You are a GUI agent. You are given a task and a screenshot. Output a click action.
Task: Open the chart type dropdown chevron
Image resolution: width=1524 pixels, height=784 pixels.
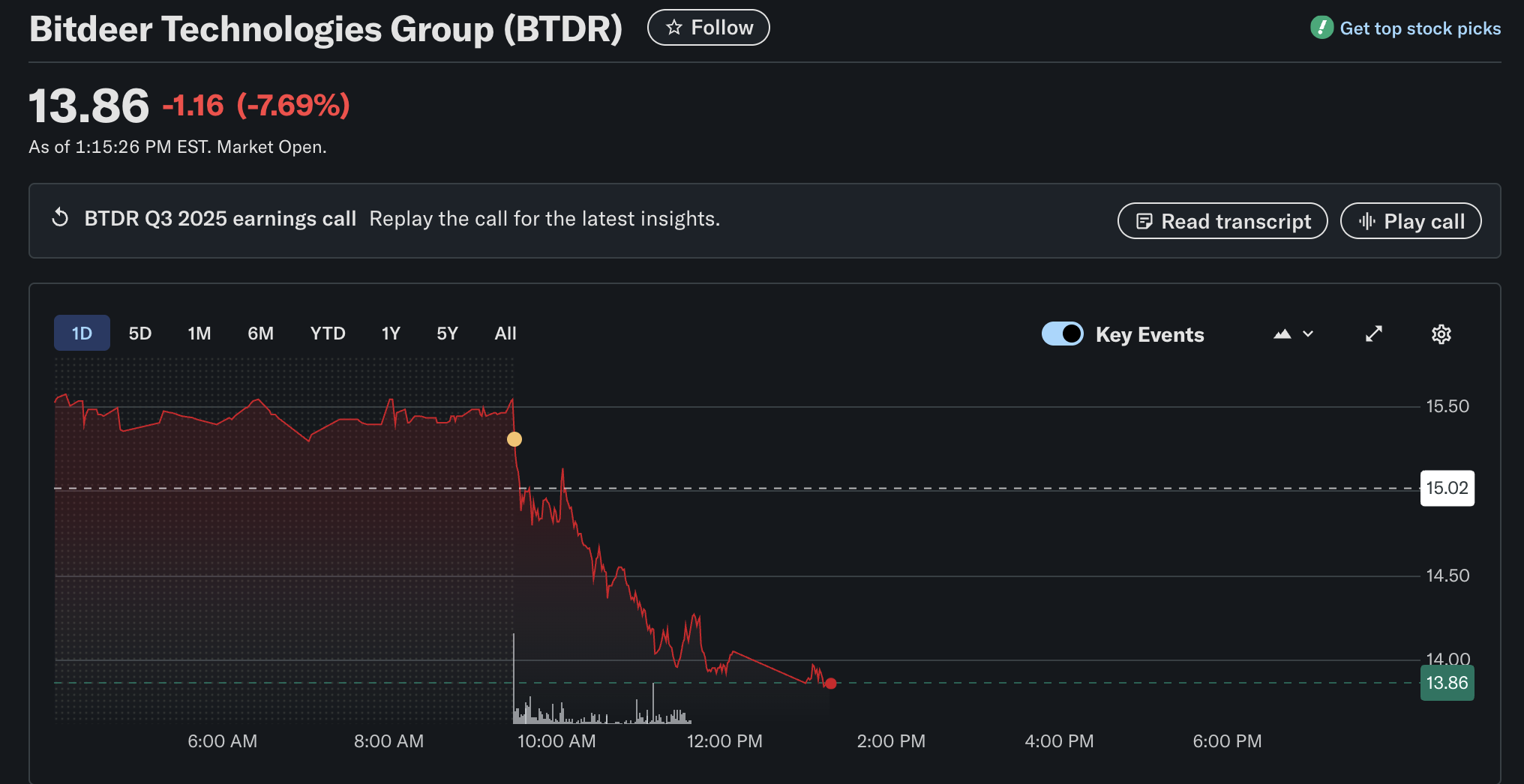pos(1306,334)
